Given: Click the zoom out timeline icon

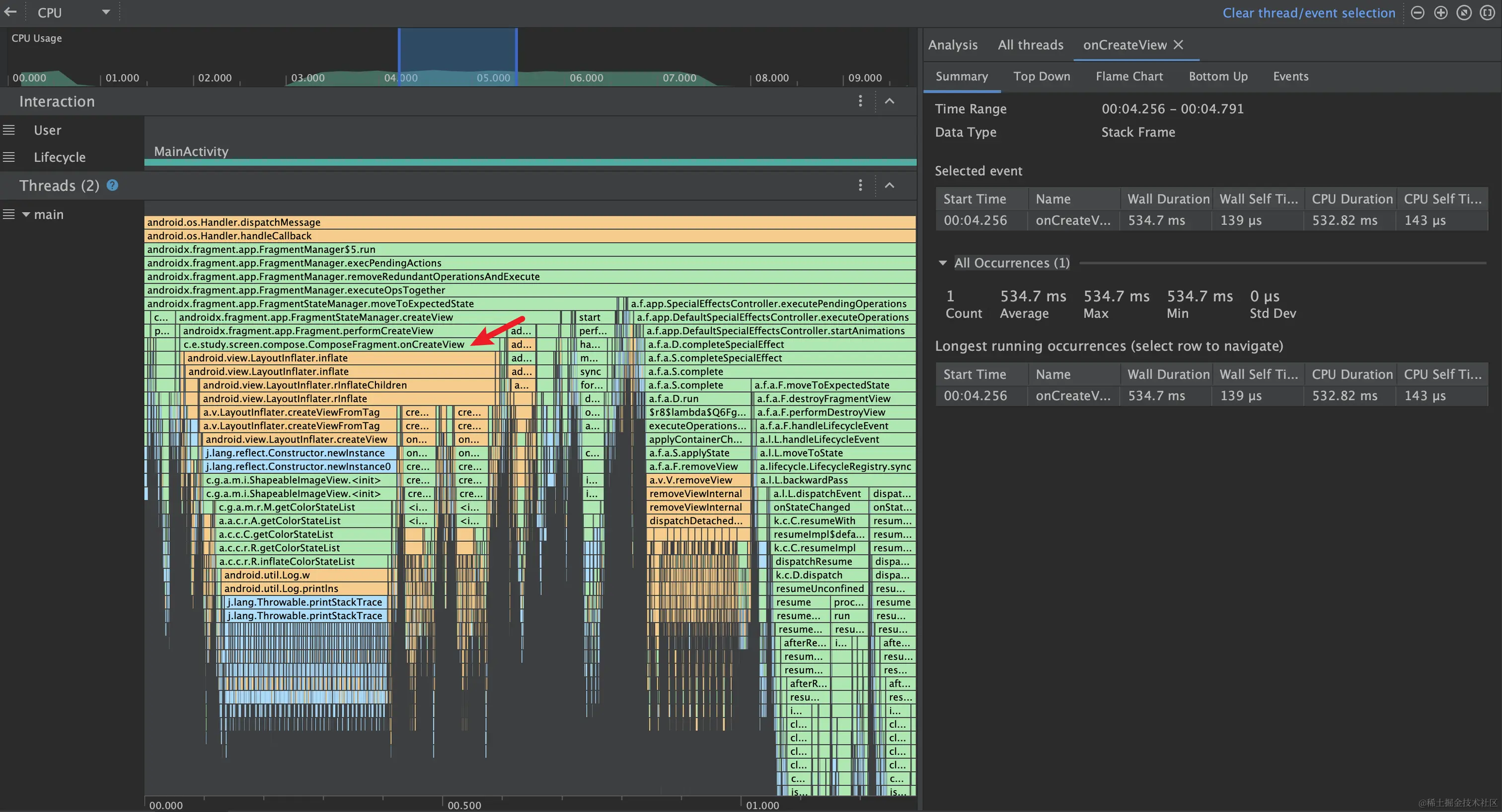Looking at the screenshot, I should click(x=1418, y=13).
